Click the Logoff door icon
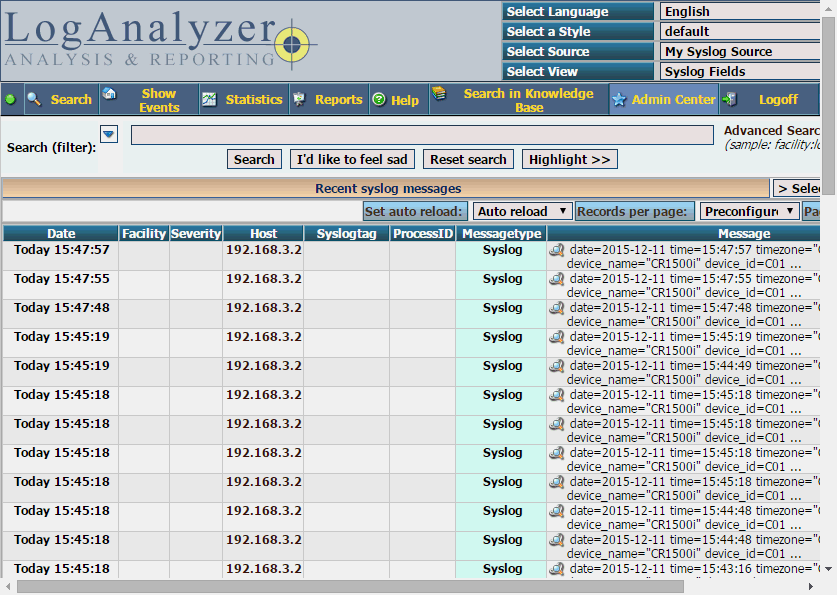 [x=729, y=99]
